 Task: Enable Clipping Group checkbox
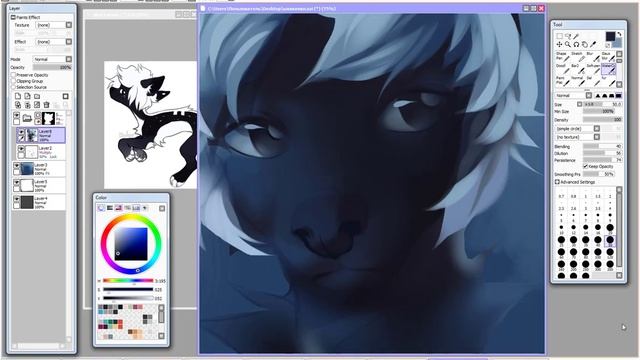tap(13, 81)
